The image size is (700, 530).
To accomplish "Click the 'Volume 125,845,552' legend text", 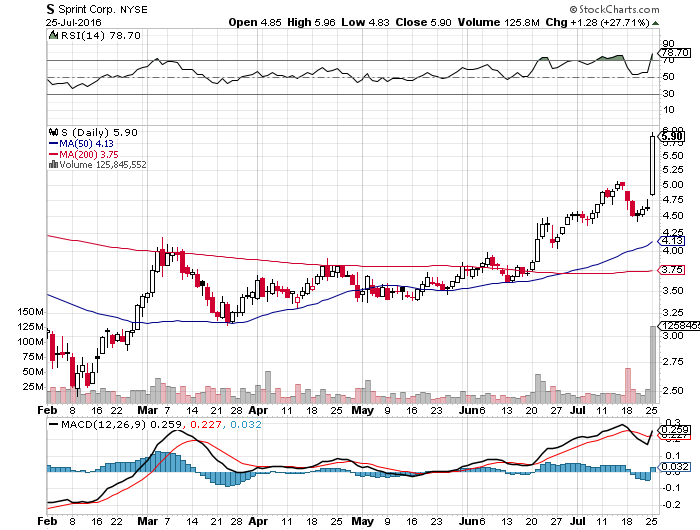I will tap(103, 164).
